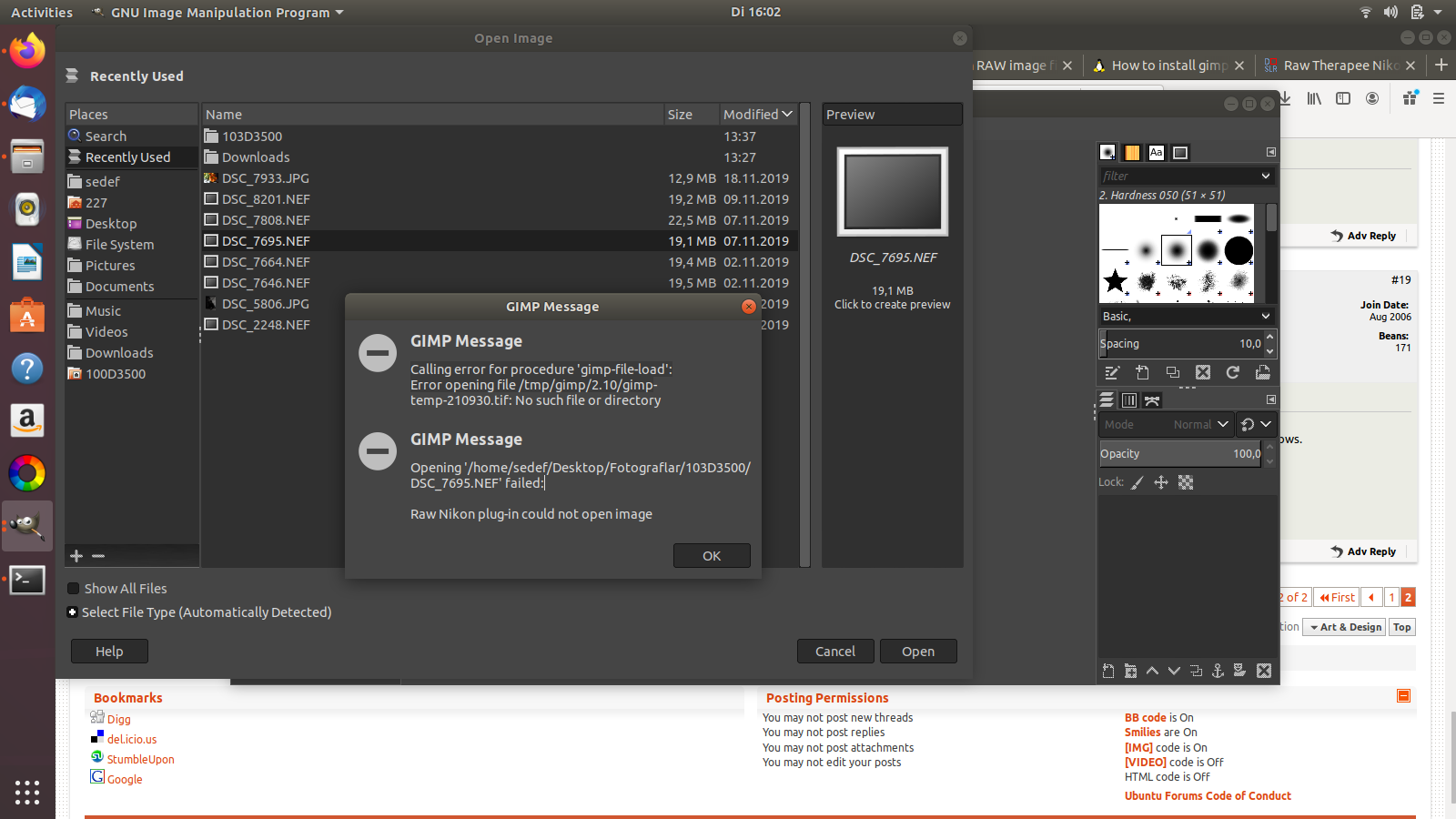Increase the Spacing value with up arrow
The image size is (1456, 819).
1269,338
